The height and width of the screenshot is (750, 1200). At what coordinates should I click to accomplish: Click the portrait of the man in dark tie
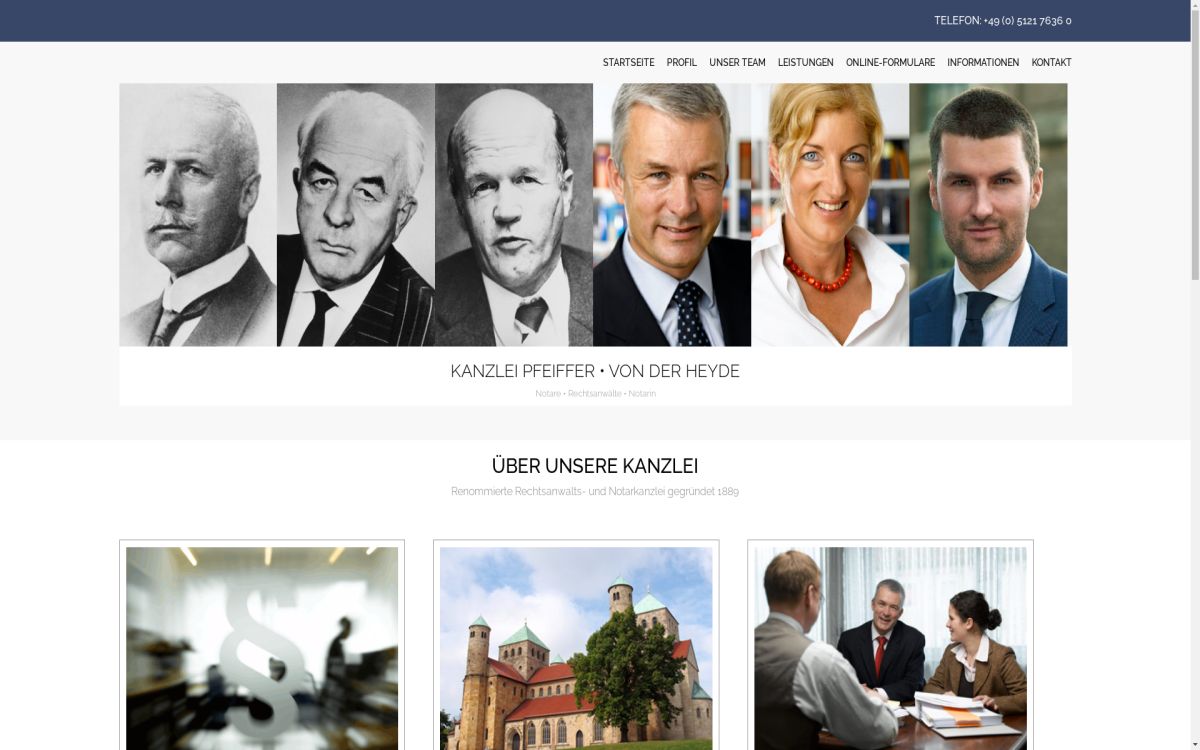pos(671,214)
